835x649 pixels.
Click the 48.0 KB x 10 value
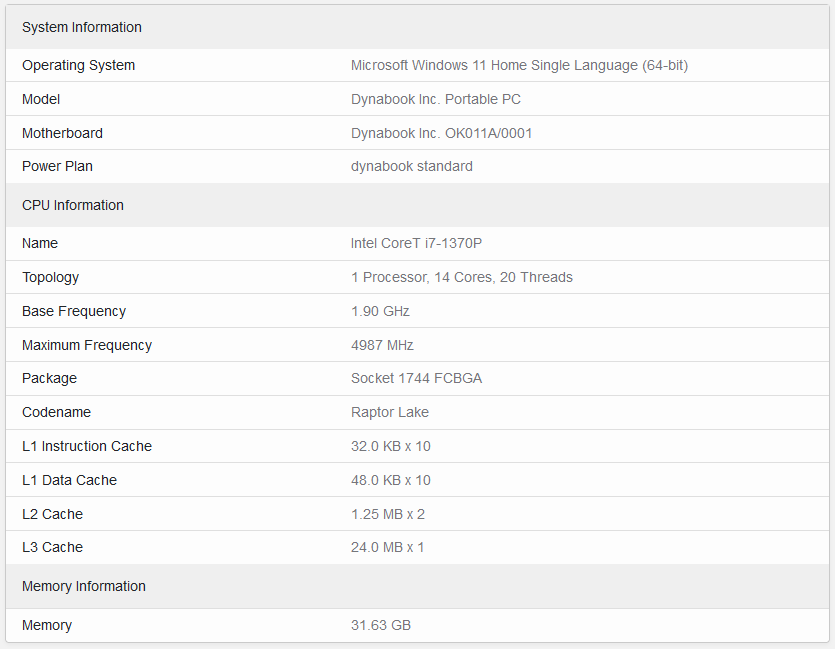click(x=391, y=481)
